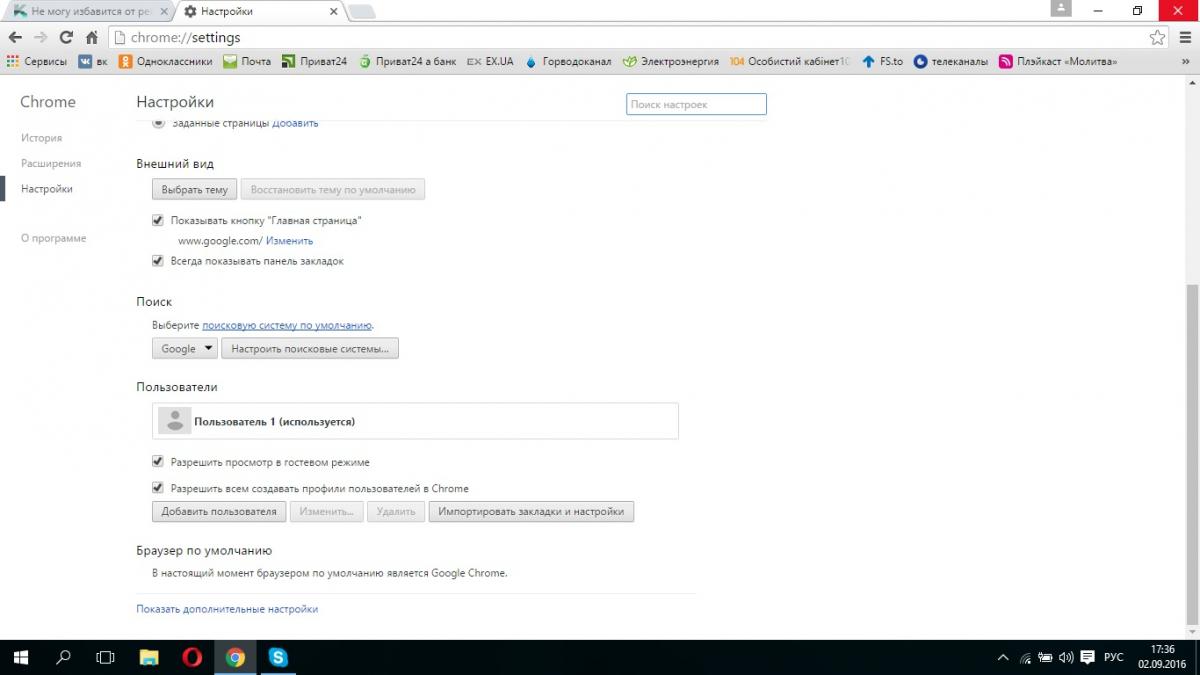Image resolution: width=1200 pixels, height=675 pixels.
Task: Open the вк bookmark
Action: click(93, 61)
